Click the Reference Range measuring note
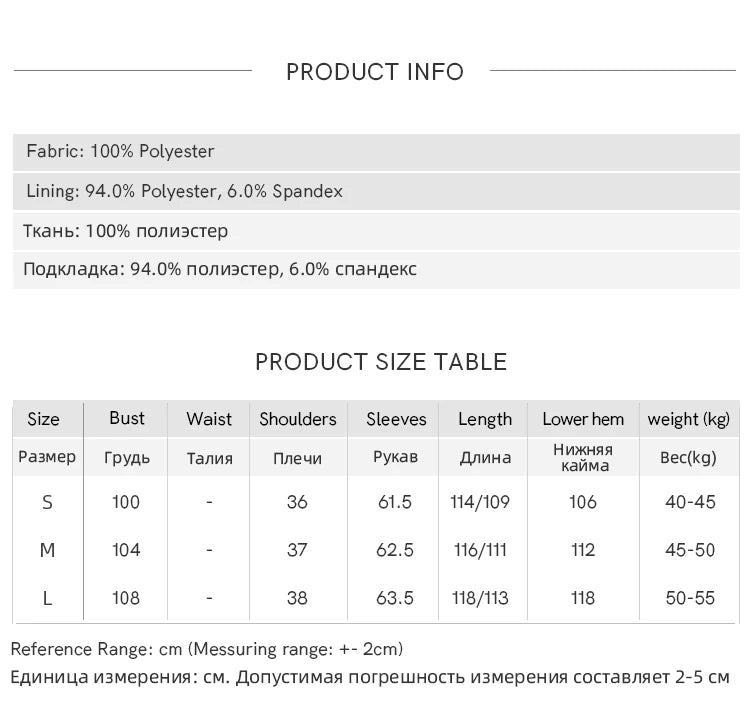Screen dimensions: 750x714 coord(207,649)
